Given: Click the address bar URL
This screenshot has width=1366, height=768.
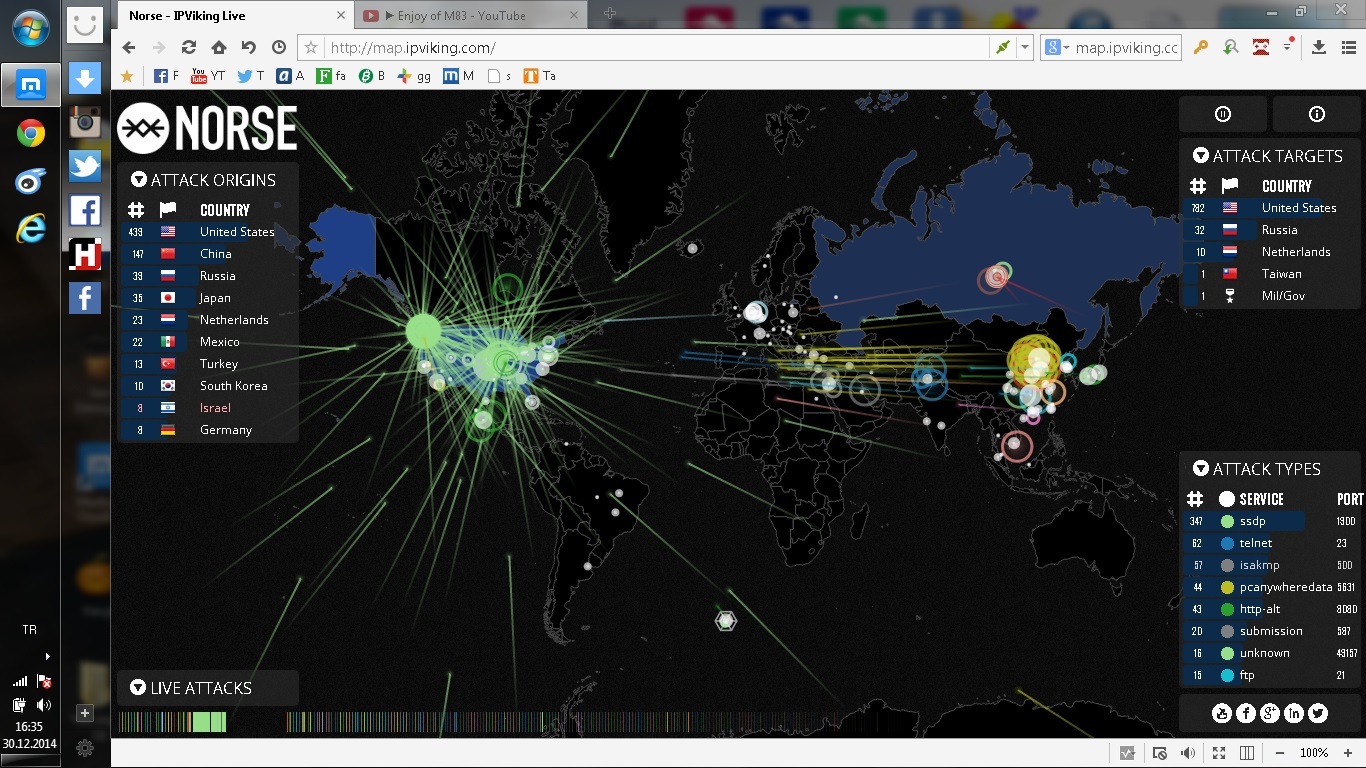Looking at the screenshot, I should pyautogui.click(x=413, y=48).
